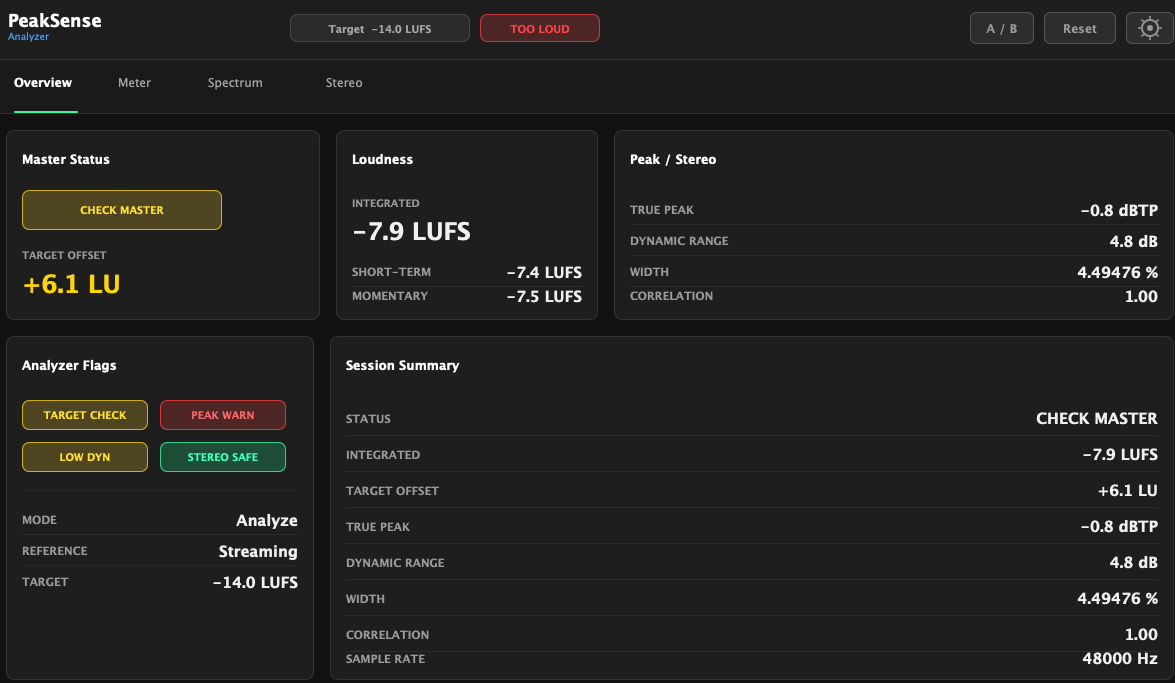Click the REFERENCE label
The image size is (1175, 683).
coord(55,551)
